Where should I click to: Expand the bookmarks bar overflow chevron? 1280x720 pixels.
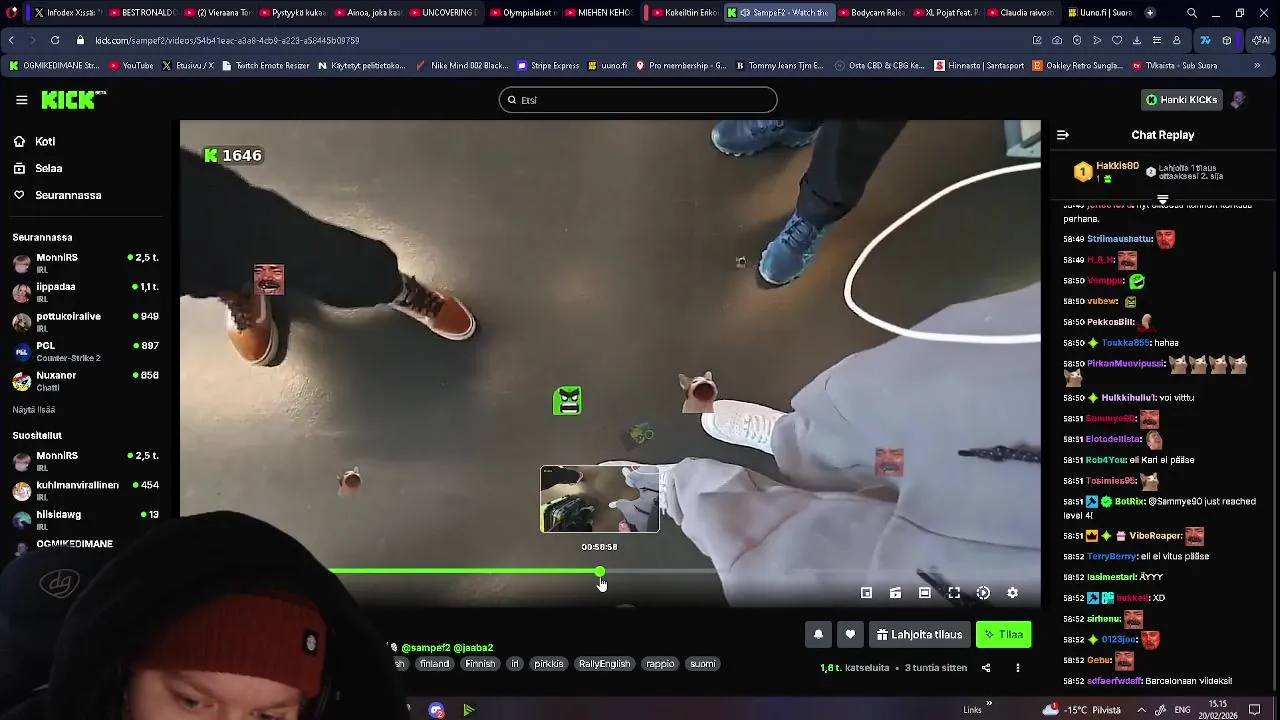point(1257,66)
